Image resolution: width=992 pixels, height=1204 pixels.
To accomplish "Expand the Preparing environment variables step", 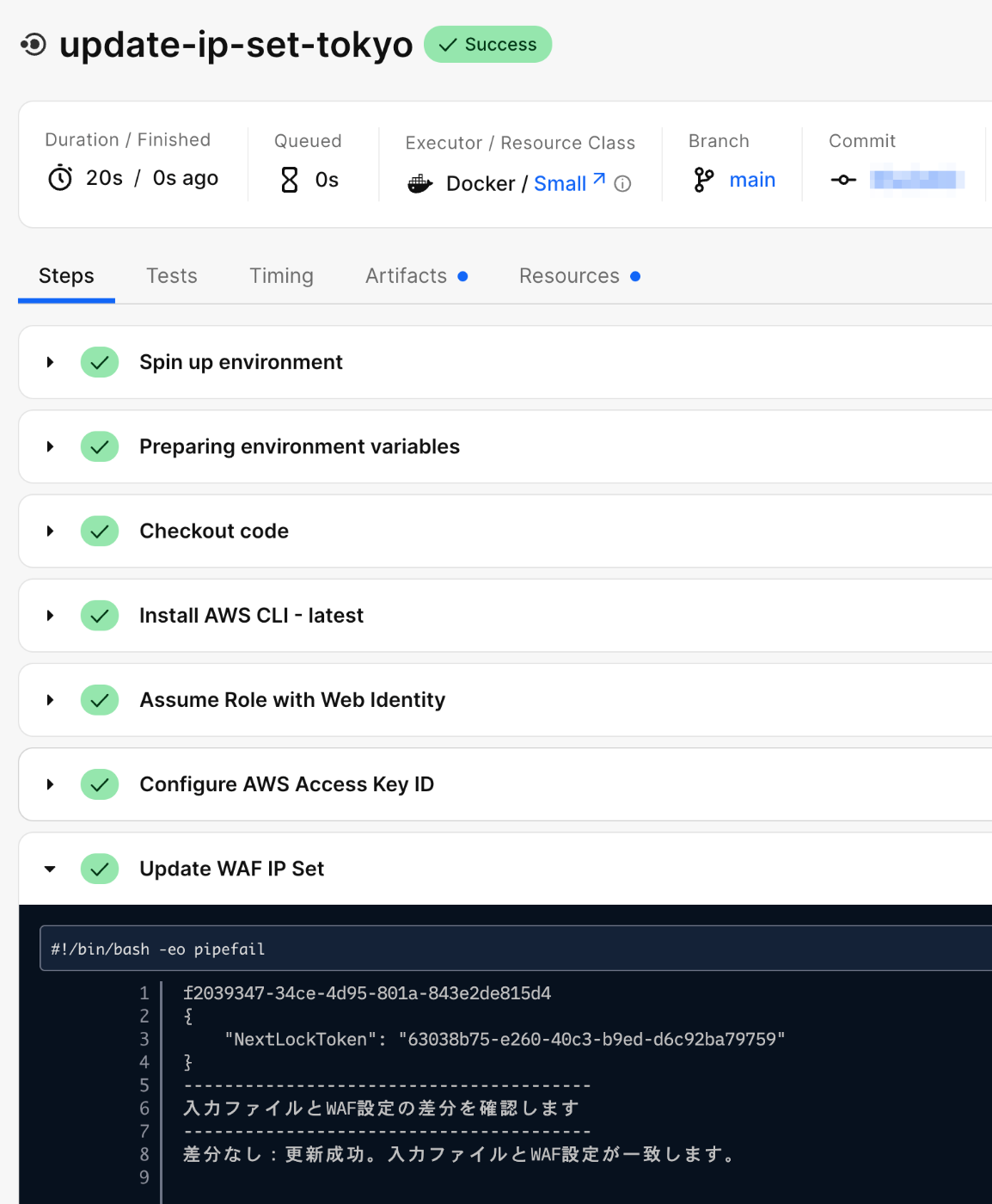I will click(51, 447).
